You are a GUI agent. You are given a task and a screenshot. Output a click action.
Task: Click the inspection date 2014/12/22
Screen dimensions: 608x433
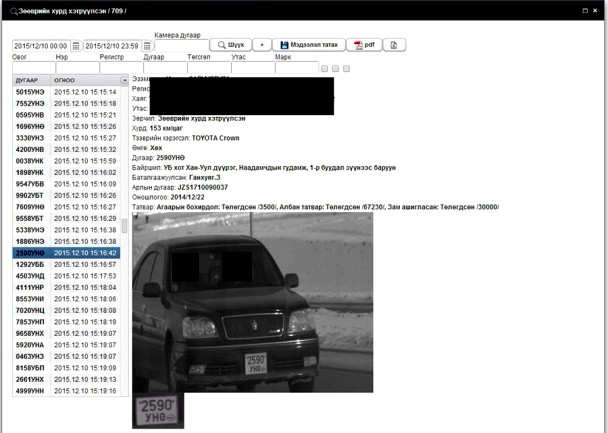(187, 197)
